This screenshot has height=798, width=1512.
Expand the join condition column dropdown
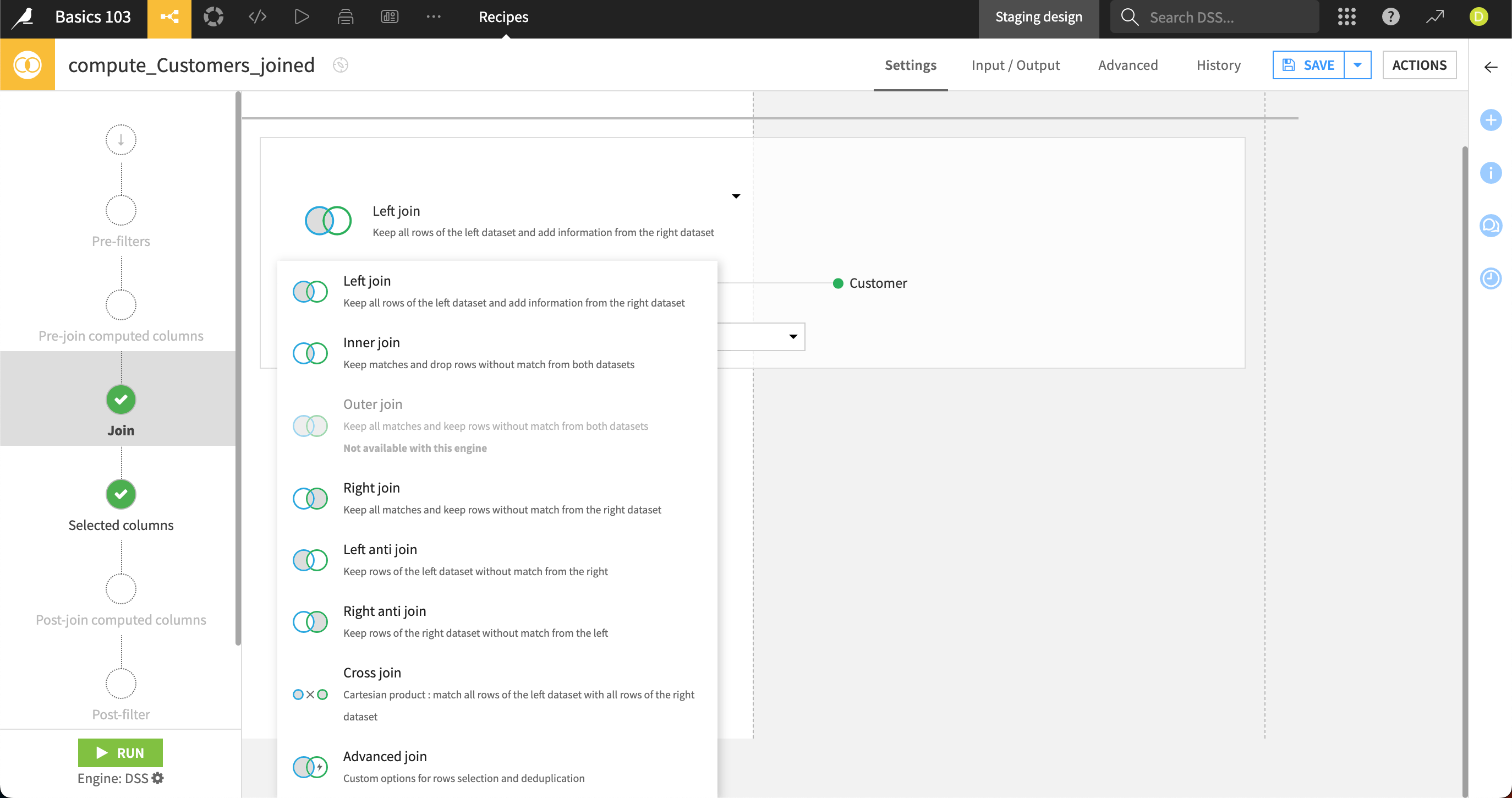(x=792, y=337)
